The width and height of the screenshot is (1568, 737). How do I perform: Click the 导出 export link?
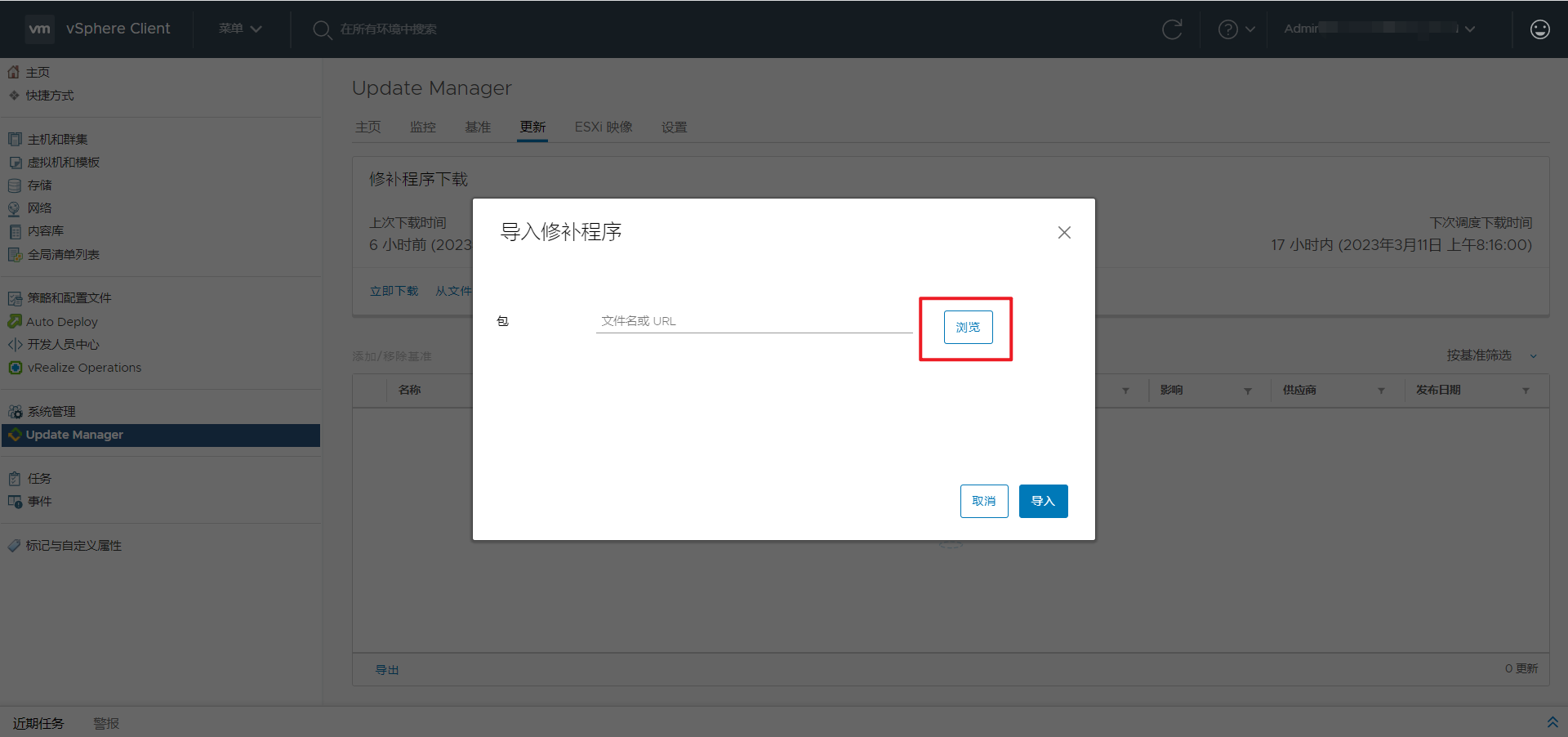[387, 670]
